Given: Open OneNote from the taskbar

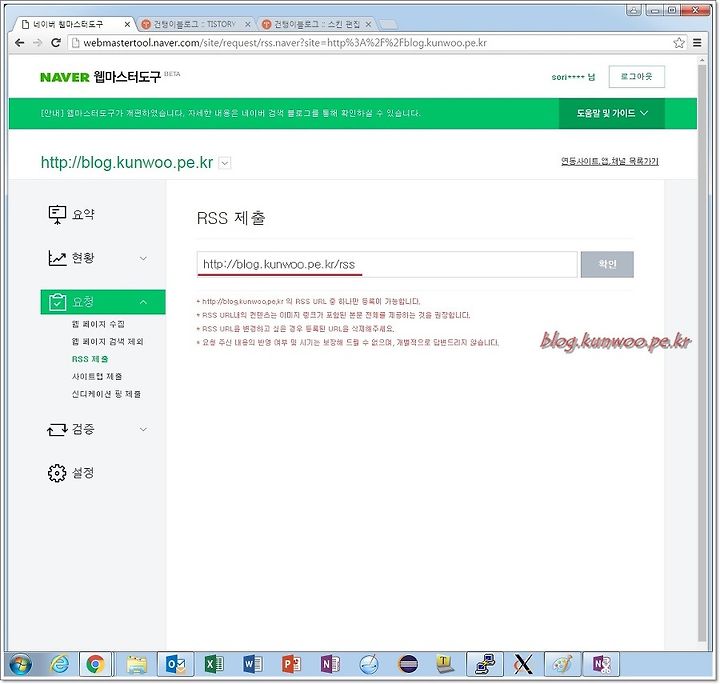Looking at the screenshot, I should click(x=330, y=664).
